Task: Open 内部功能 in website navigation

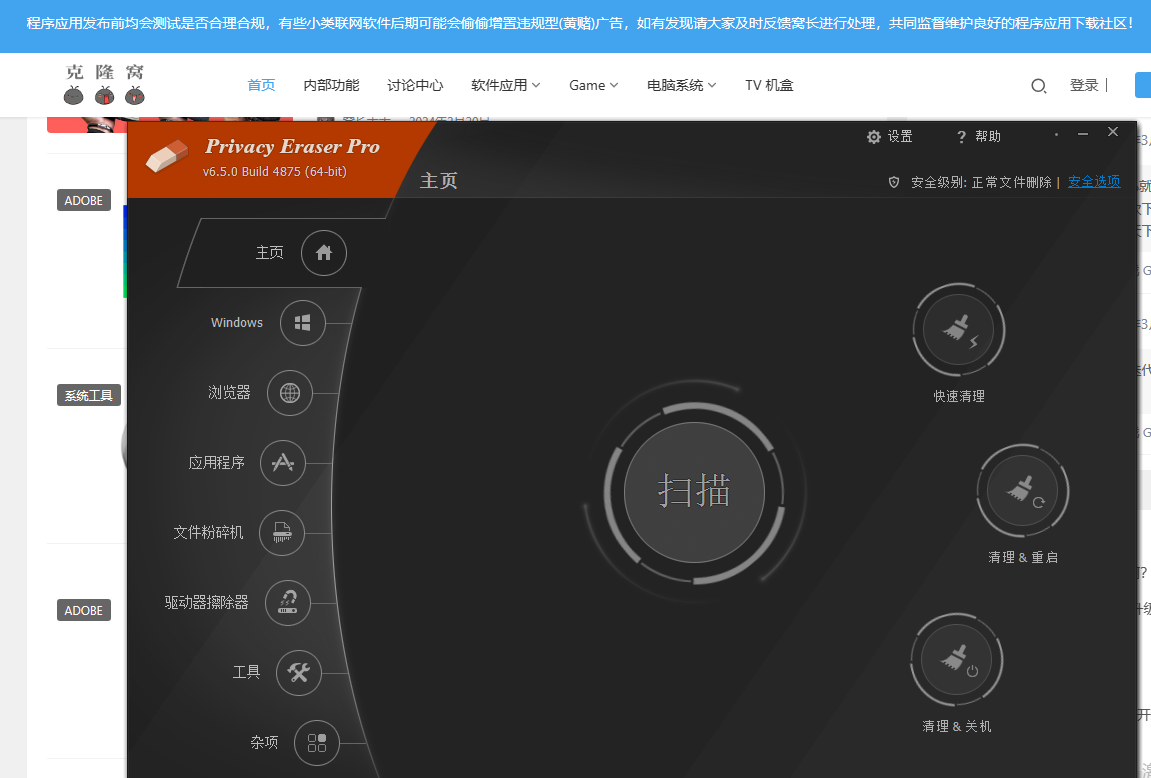Action: pos(331,85)
